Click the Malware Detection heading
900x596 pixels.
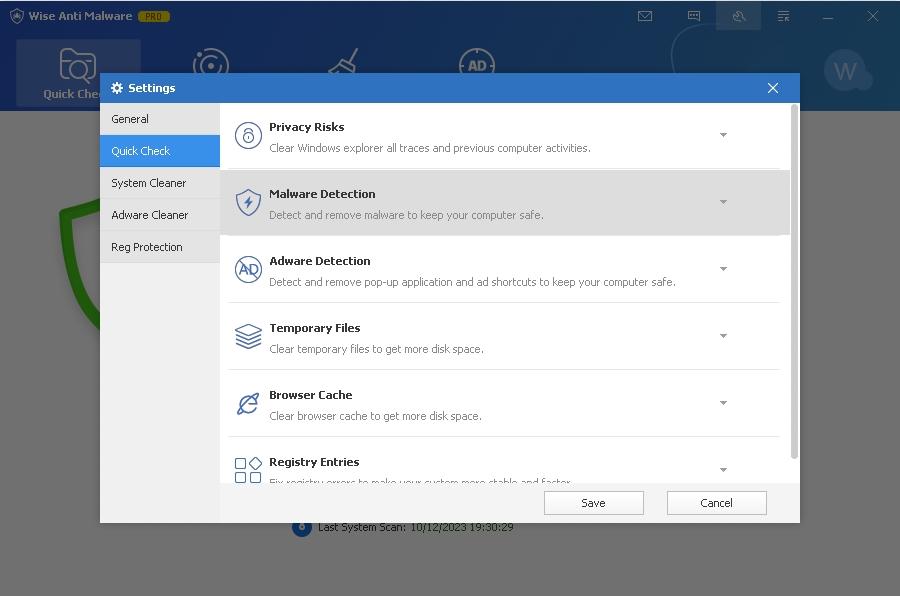(322, 194)
